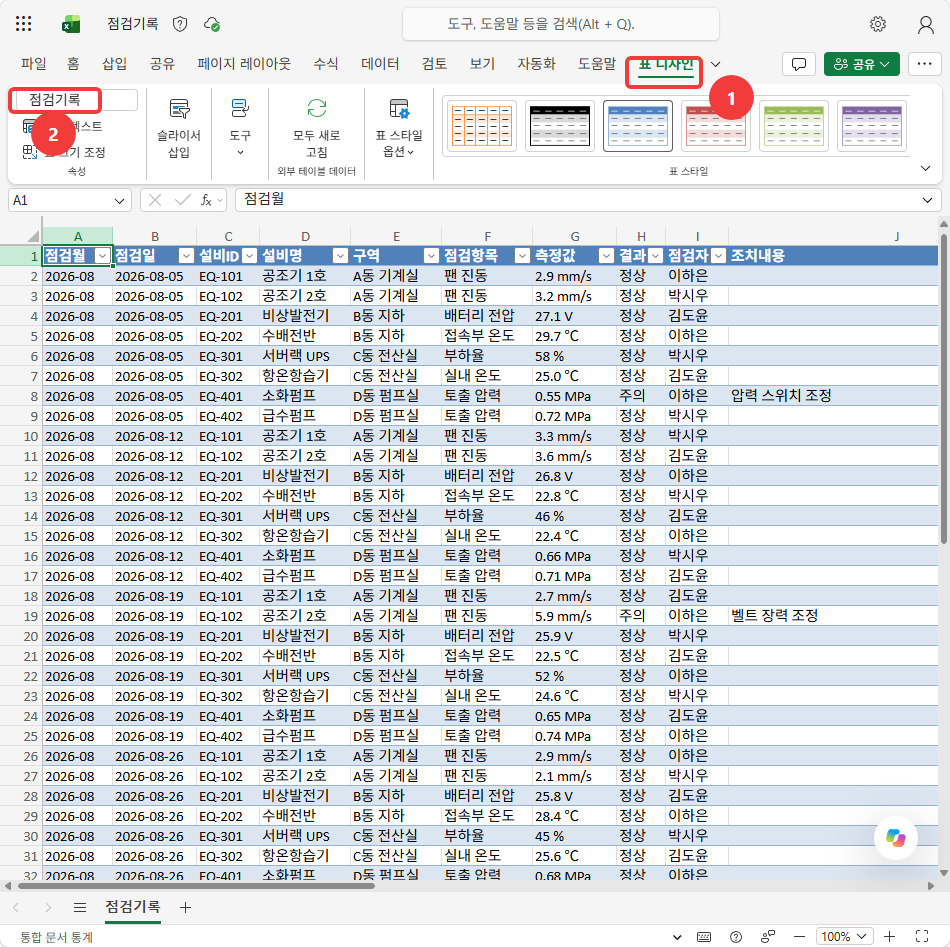Screen dimensions: 950x947
Task: Click the keyboard shortcuts icon in status bar
Action: pyautogui.click(x=703, y=937)
